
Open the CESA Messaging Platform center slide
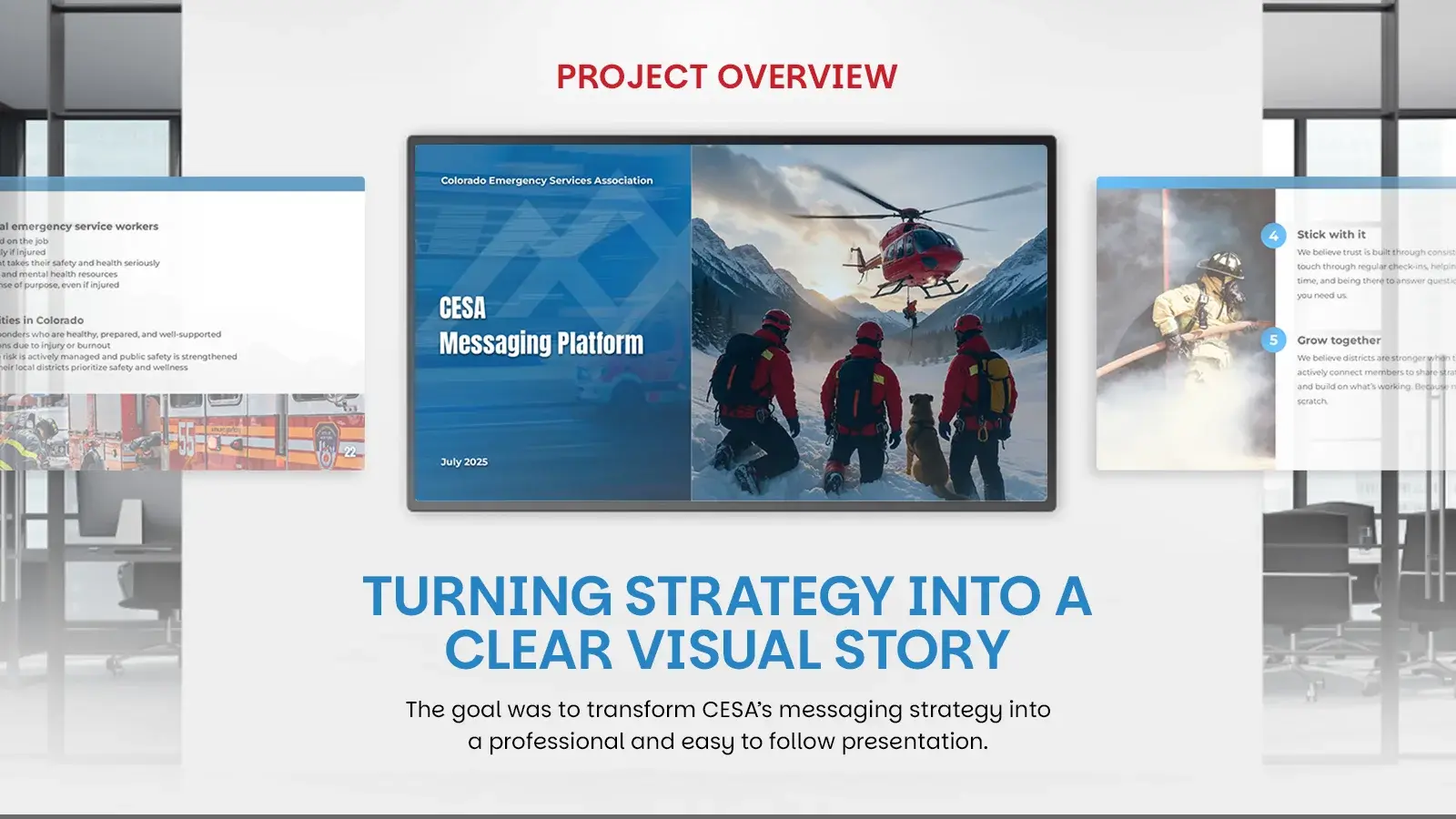tap(732, 323)
